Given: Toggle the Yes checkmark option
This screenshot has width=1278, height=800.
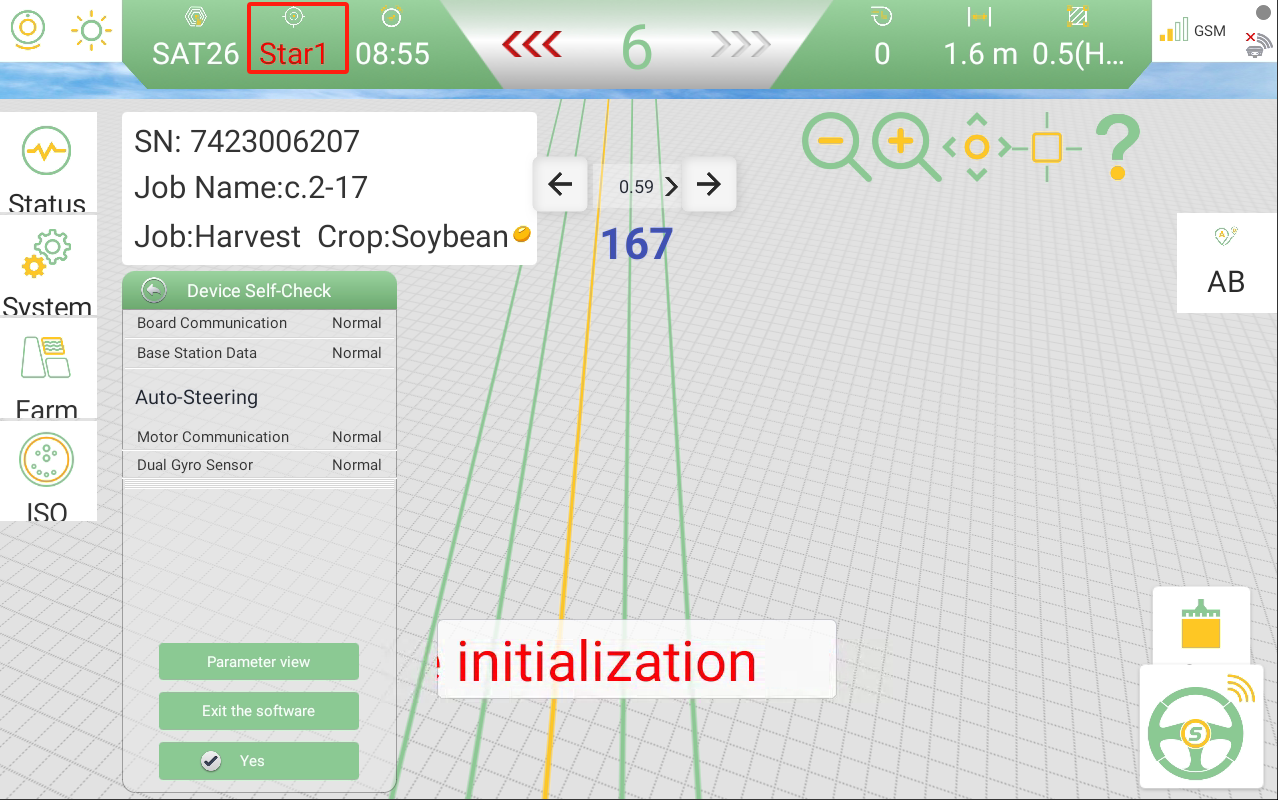Looking at the screenshot, I should [258, 761].
